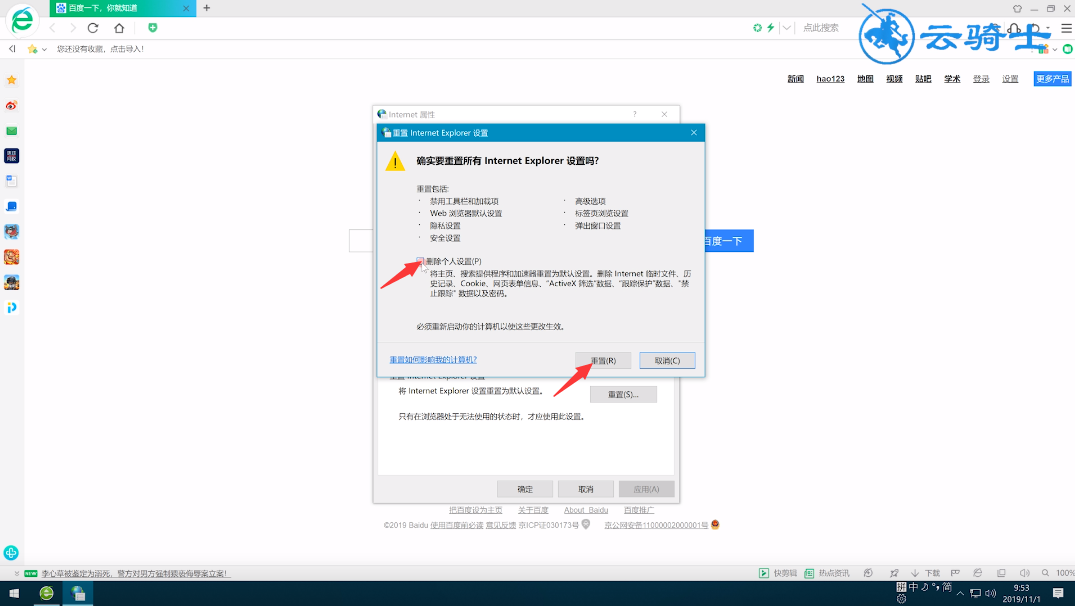Click the zoom magnifier in the status bar
1075x606 pixels.
point(1045,573)
